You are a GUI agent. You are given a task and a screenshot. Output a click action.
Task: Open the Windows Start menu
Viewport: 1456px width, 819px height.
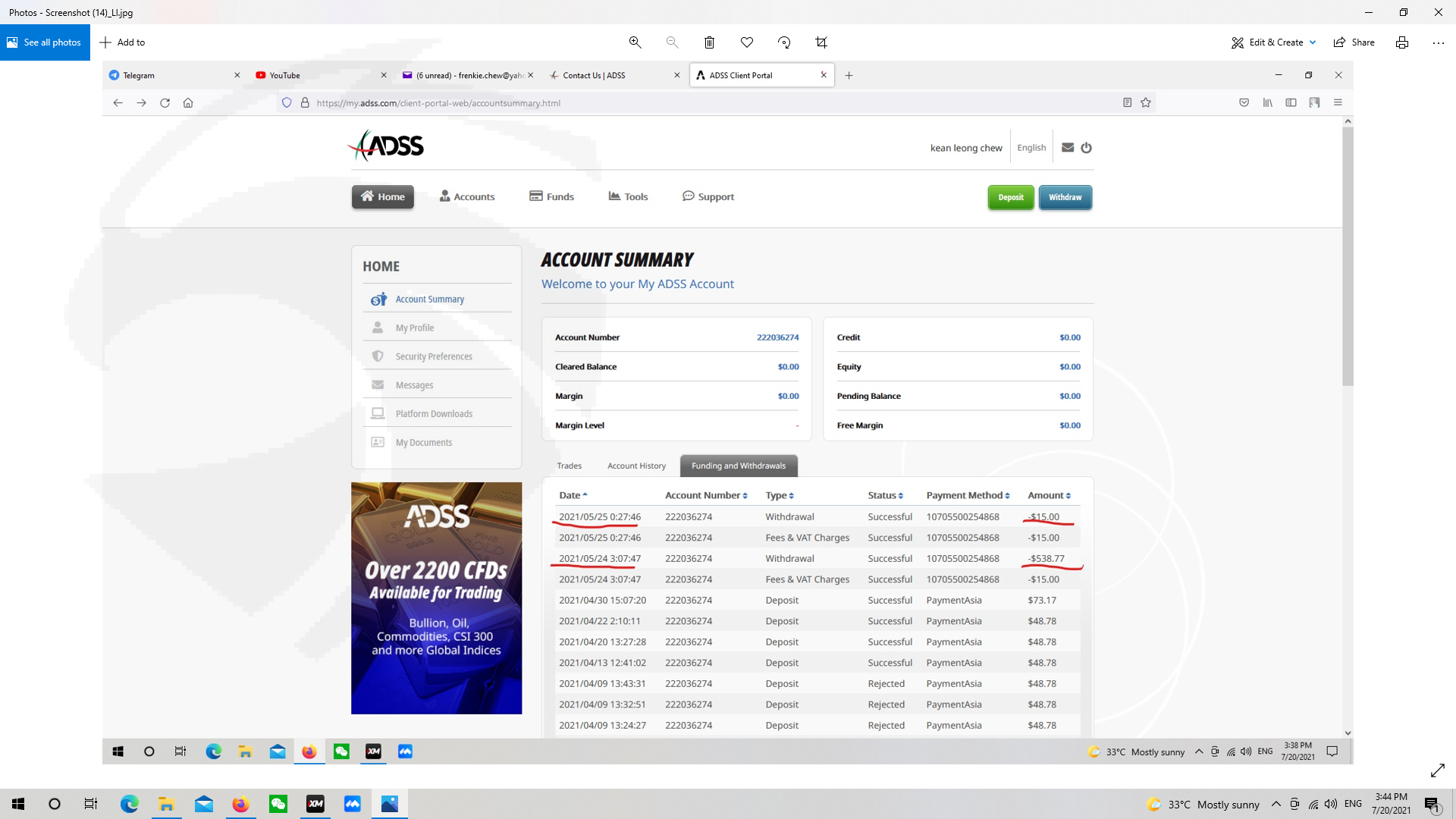pyautogui.click(x=18, y=804)
